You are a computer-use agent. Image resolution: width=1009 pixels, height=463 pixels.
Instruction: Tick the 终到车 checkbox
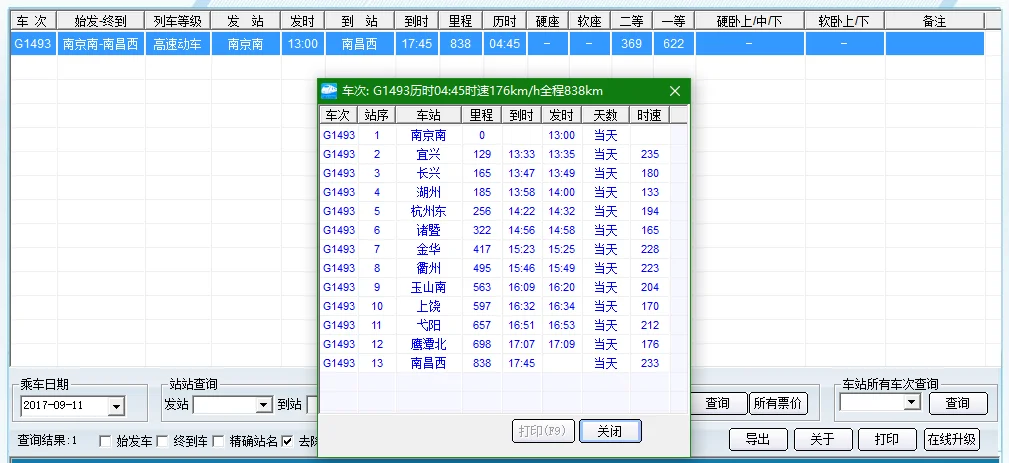tap(162, 441)
